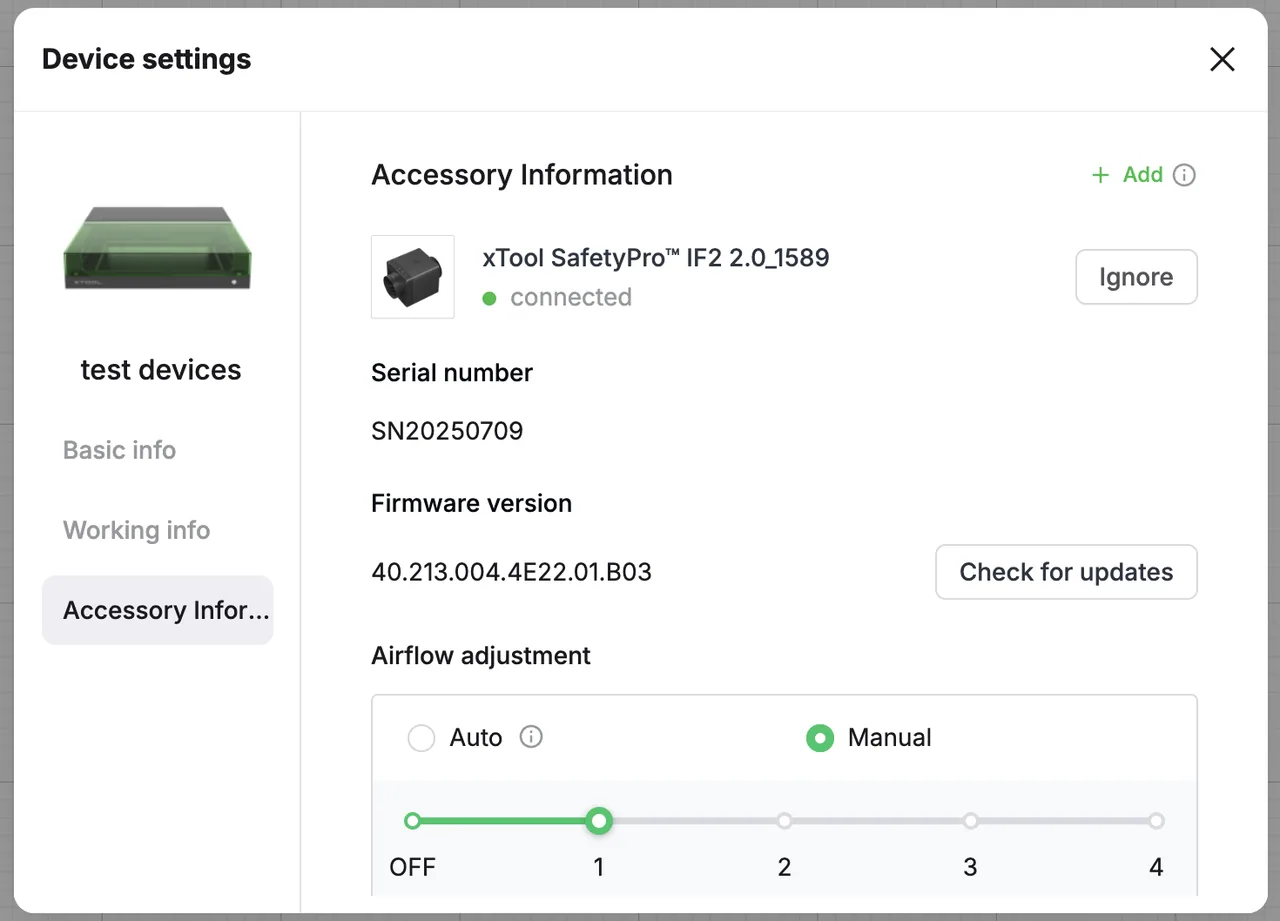The width and height of the screenshot is (1280, 921).
Task: Select the Accessory Information sidebar item
Action: click(x=158, y=610)
